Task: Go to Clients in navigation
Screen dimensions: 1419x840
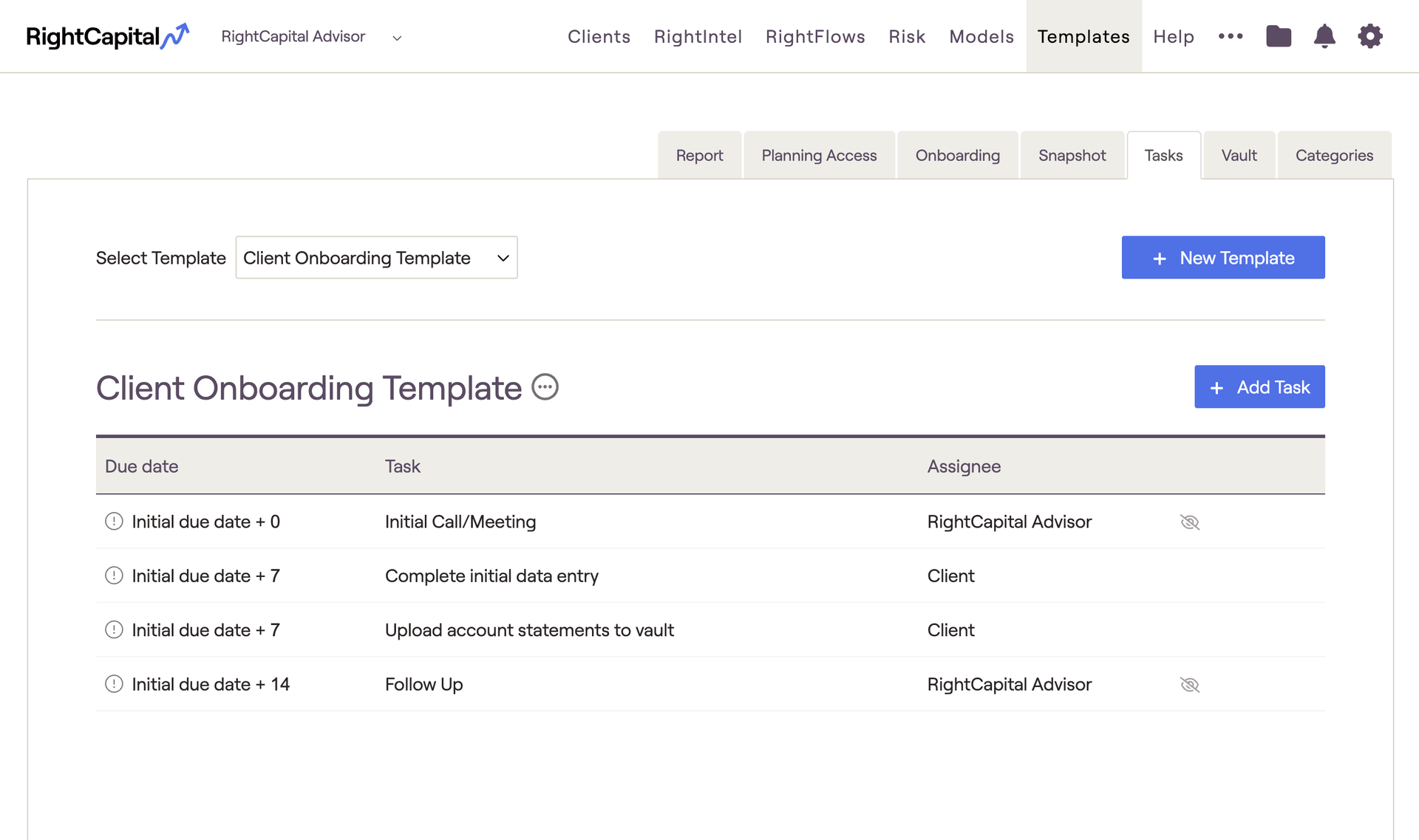Action: point(599,37)
